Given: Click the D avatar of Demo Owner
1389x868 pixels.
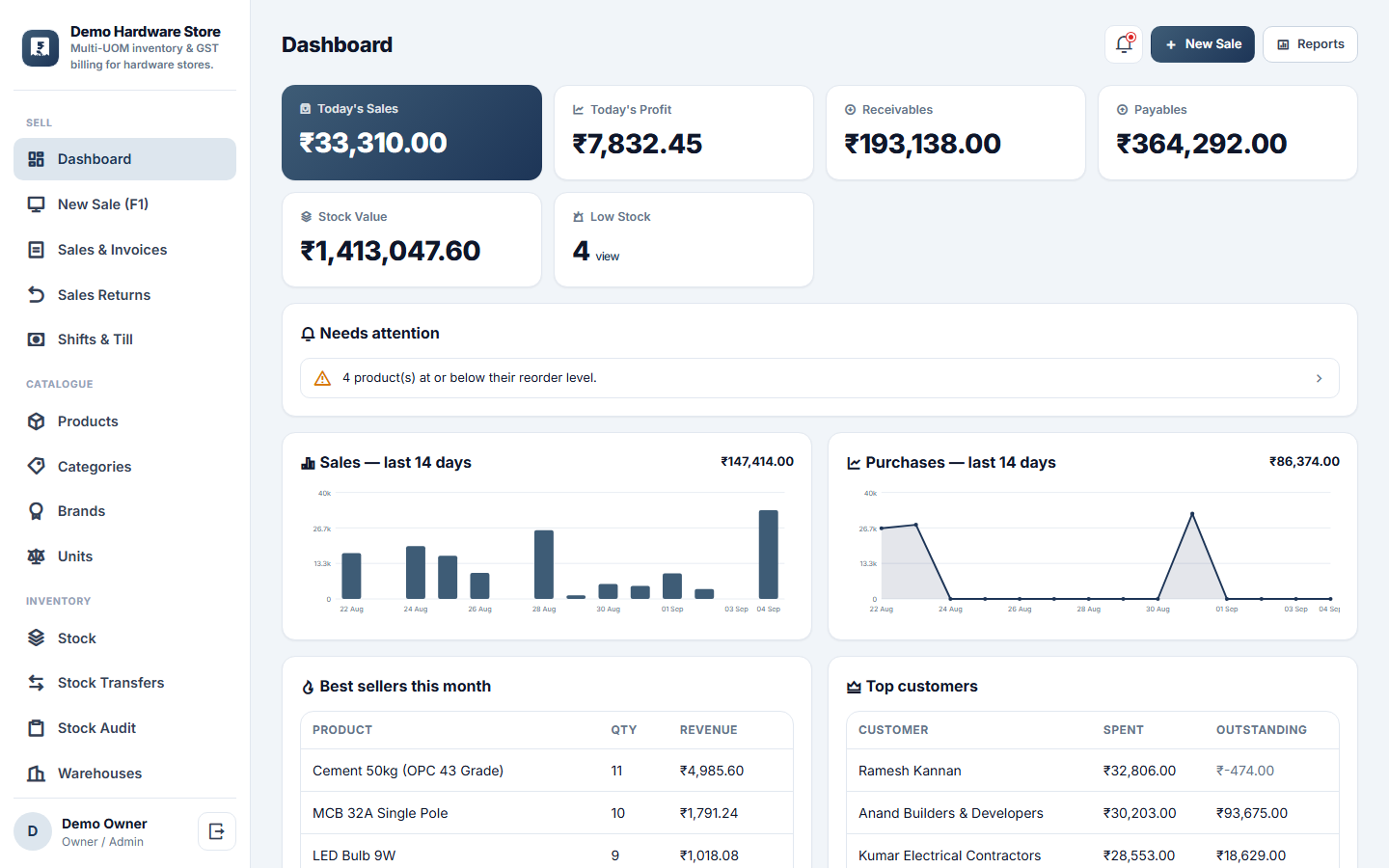Looking at the screenshot, I should [x=33, y=831].
